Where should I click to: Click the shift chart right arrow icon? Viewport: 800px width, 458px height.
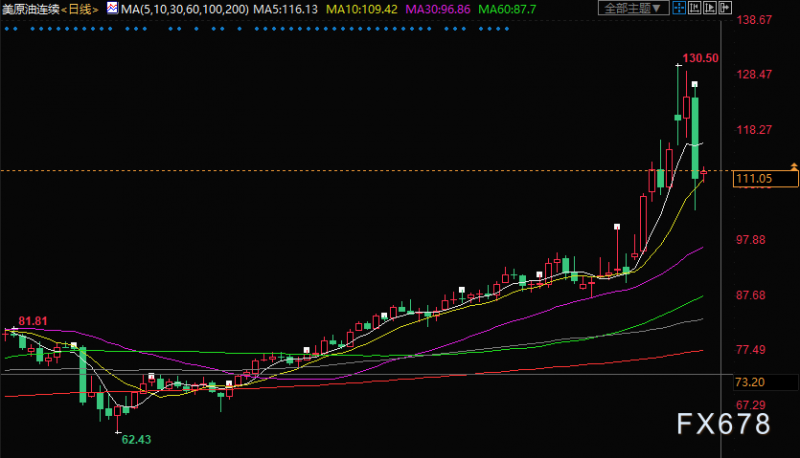coord(725,8)
